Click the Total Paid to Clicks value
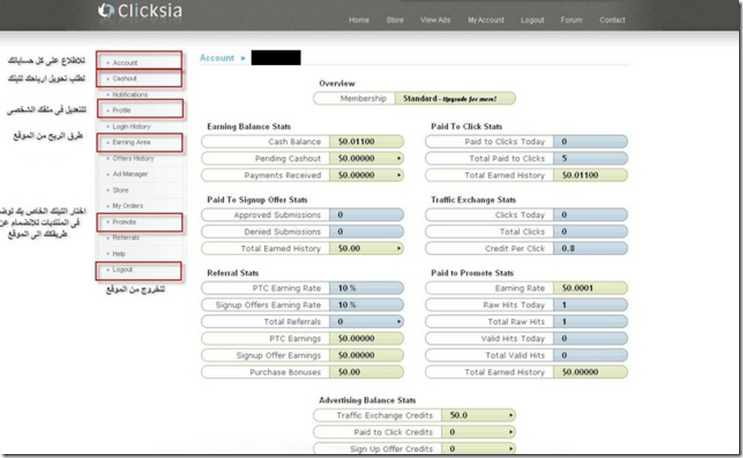 tap(564, 159)
